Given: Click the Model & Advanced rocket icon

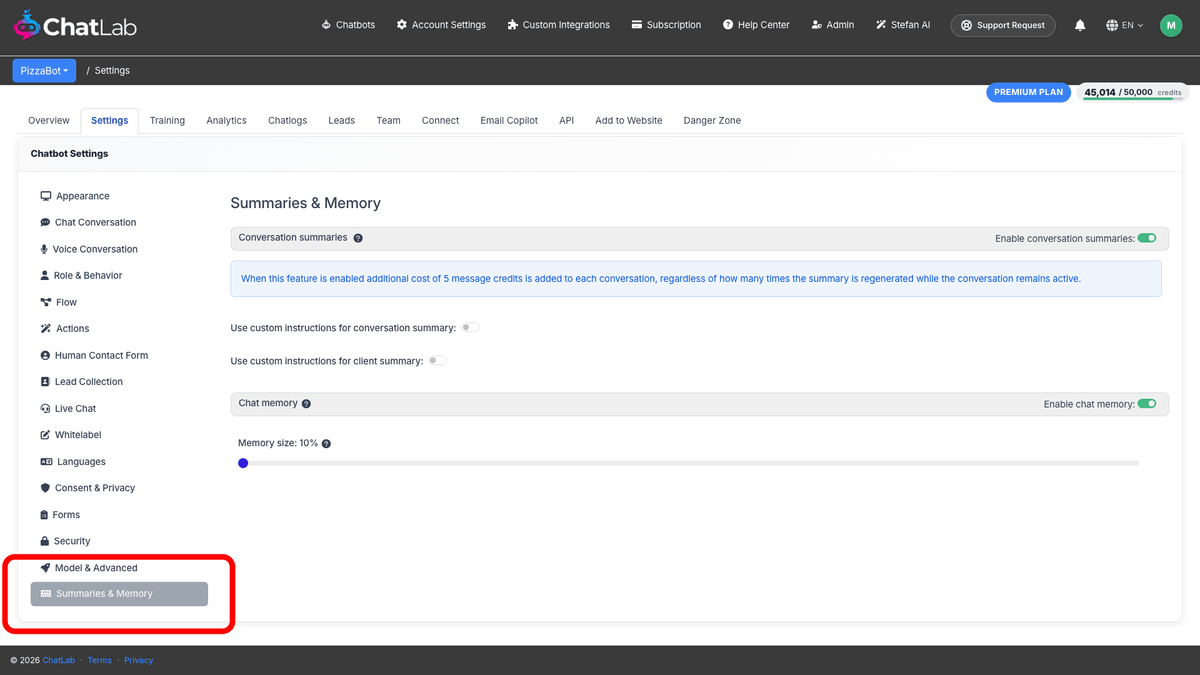Looking at the screenshot, I should 45,568.
